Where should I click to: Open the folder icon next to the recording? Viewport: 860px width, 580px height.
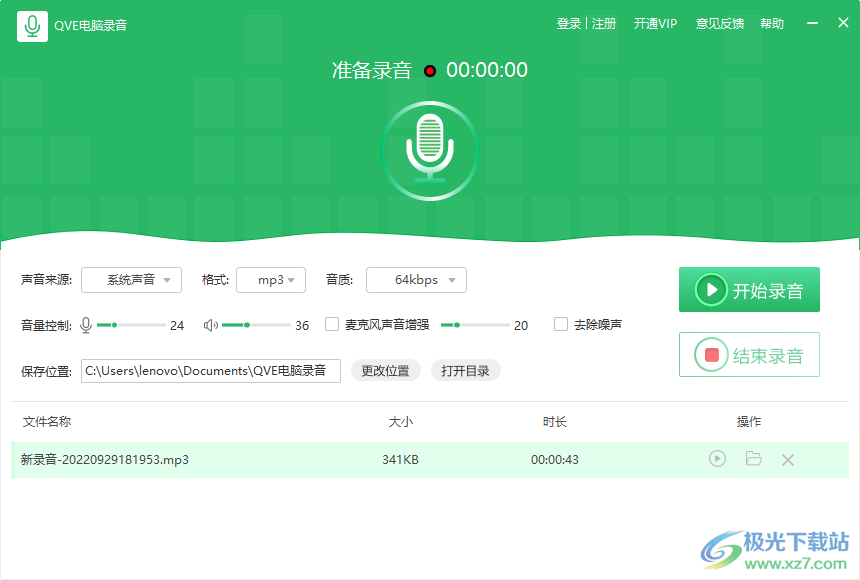point(753,459)
